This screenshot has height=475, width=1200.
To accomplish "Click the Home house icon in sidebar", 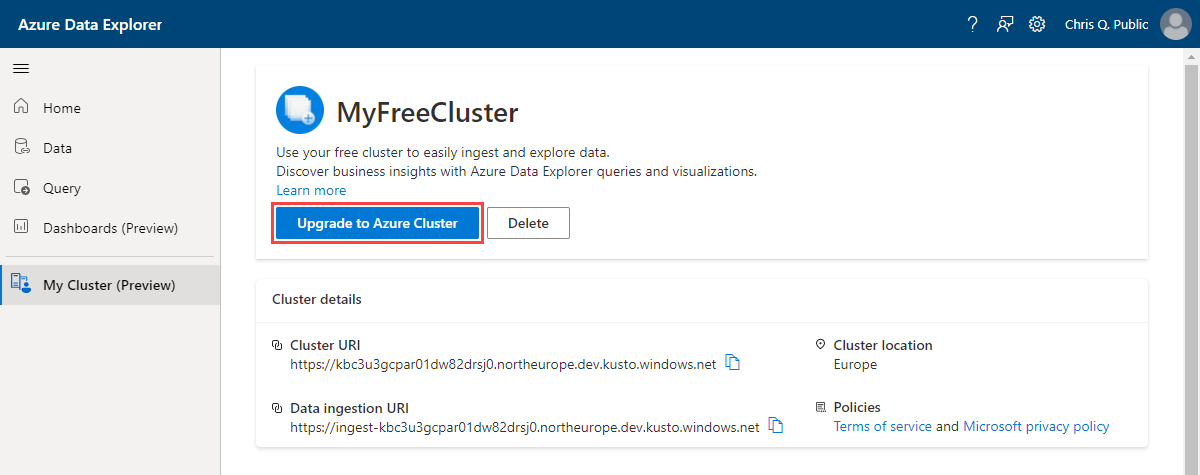I will [x=21, y=107].
